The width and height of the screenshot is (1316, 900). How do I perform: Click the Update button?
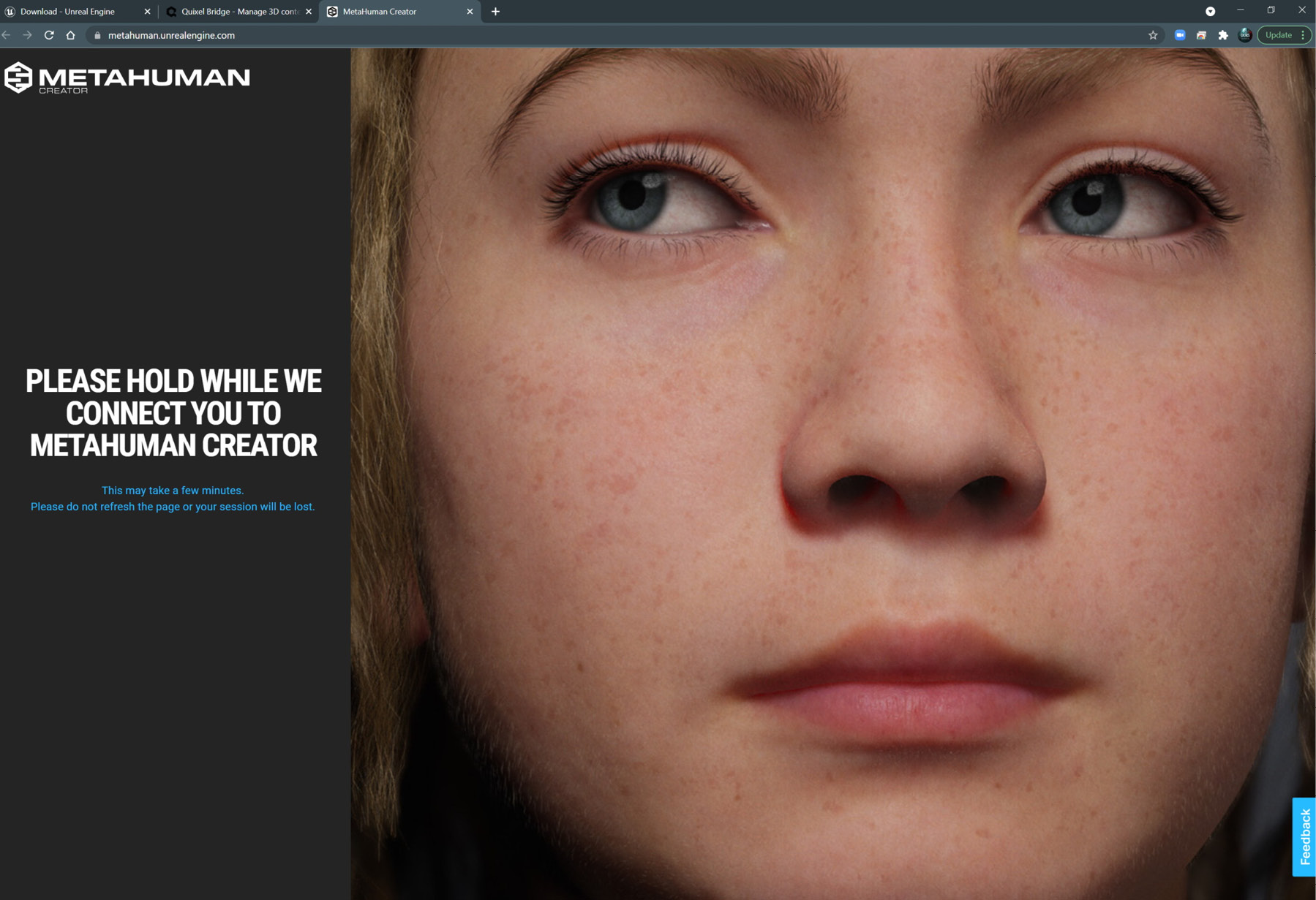pyautogui.click(x=1278, y=35)
